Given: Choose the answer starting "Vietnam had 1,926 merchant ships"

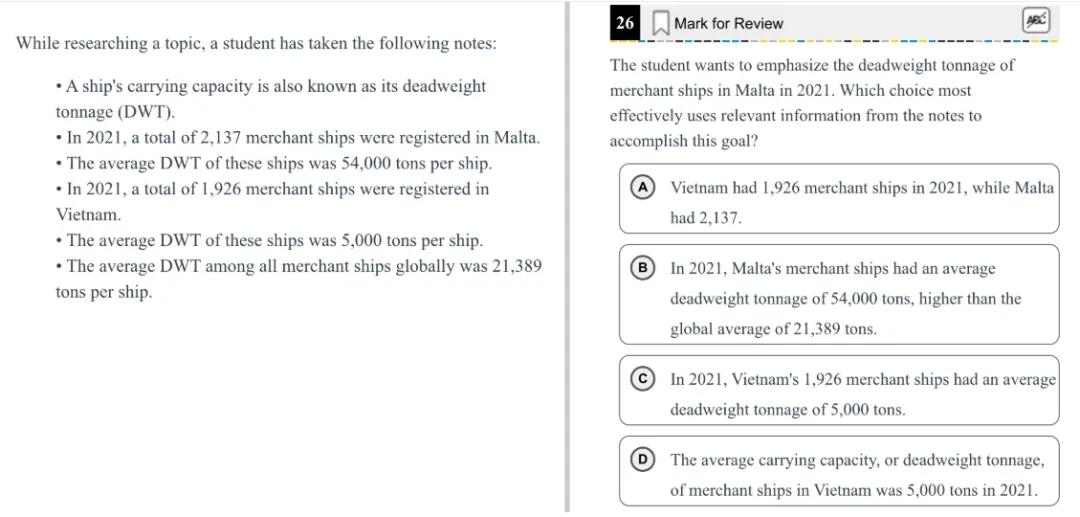Looking at the screenshot, I should [x=860, y=202].
